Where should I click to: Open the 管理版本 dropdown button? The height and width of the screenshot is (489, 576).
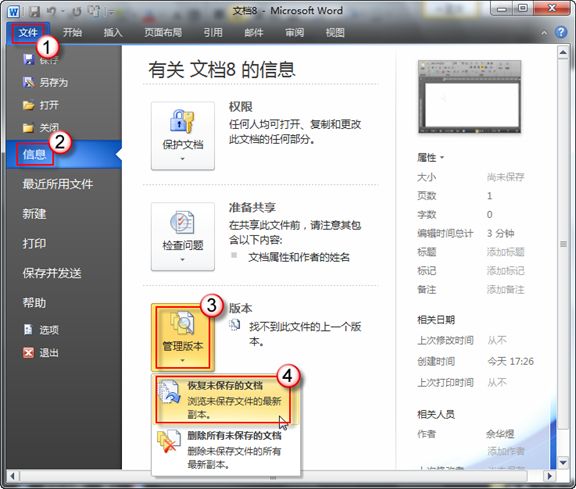pos(183,337)
